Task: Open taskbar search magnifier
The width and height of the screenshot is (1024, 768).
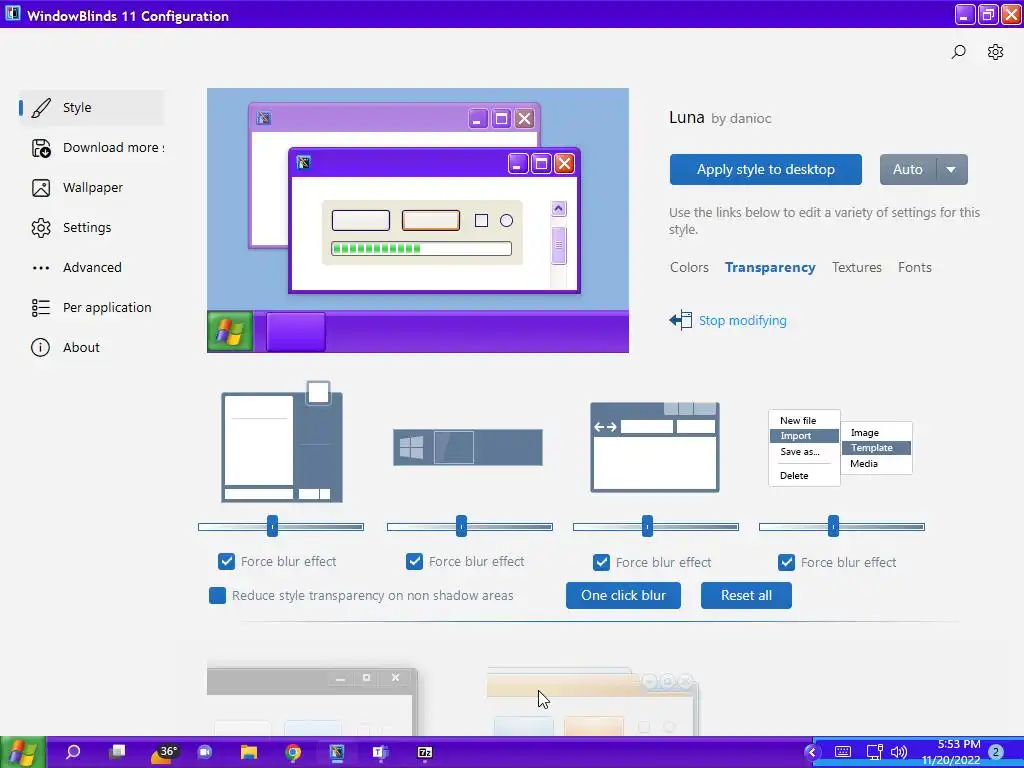Action: pyautogui.click(x=73, y=752)
